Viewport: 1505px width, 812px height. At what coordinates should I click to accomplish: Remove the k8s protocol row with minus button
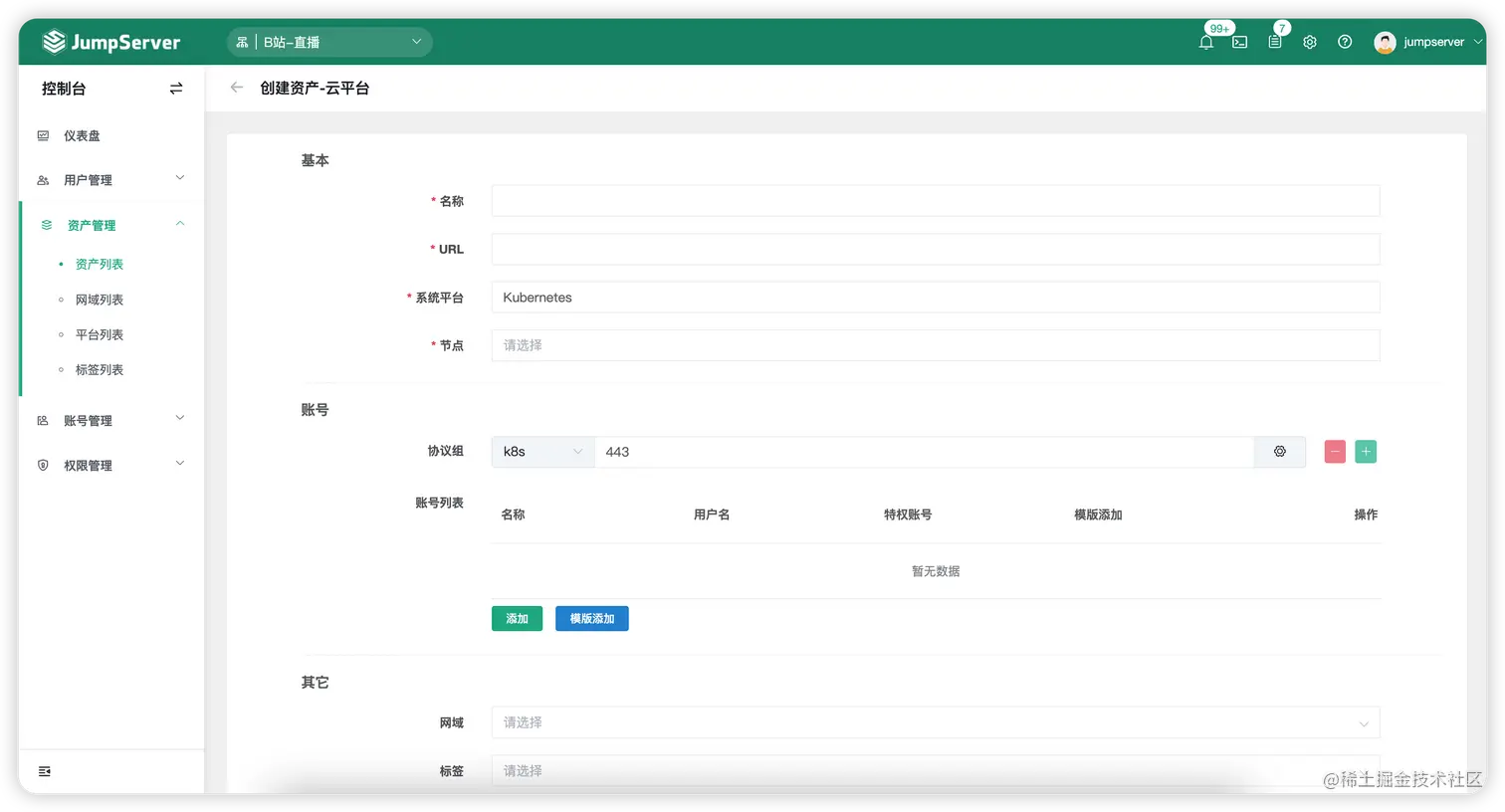[1334, 451]
